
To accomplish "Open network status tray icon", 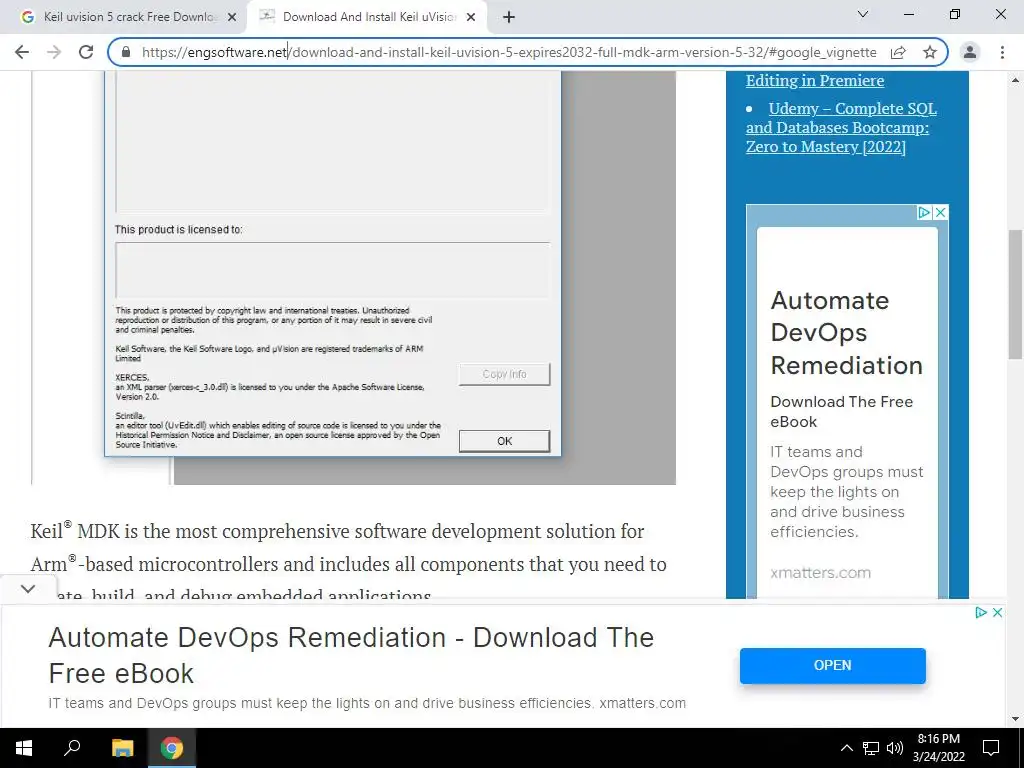I will pos(871,748).
